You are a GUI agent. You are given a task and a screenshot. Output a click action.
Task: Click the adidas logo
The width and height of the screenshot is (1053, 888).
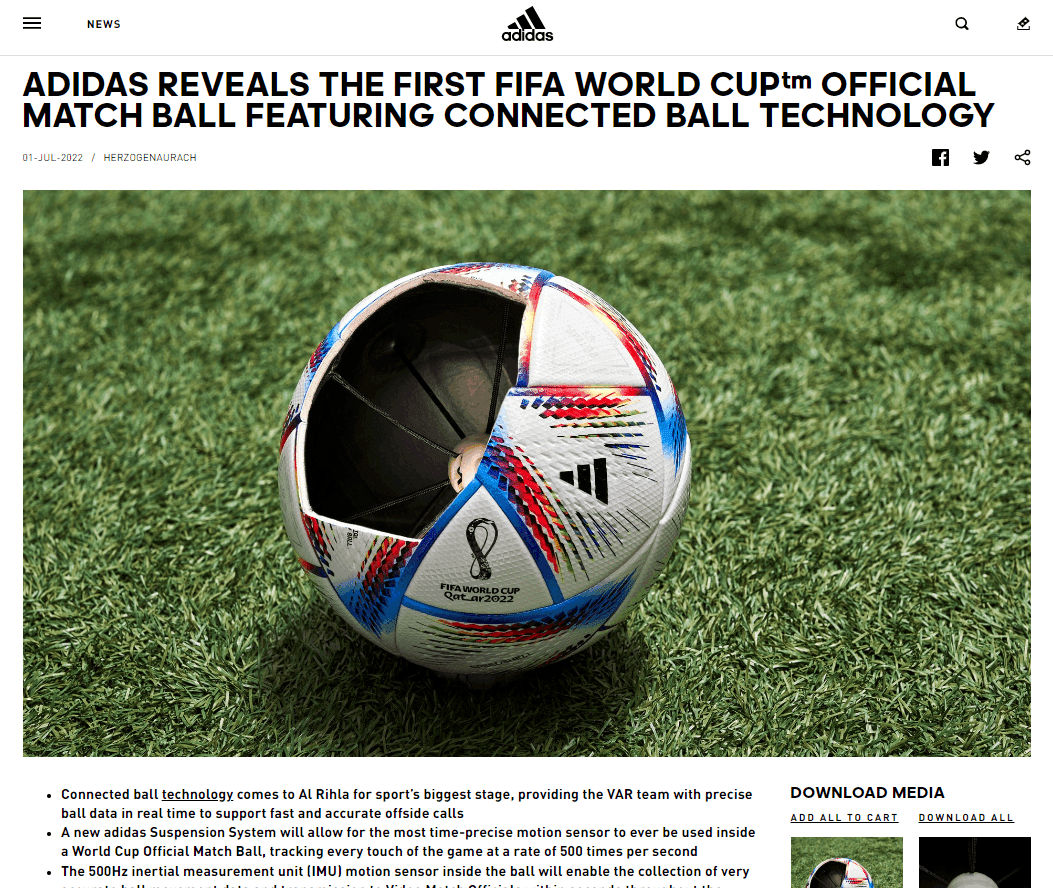pyautogui.click(x=527, y=25)
